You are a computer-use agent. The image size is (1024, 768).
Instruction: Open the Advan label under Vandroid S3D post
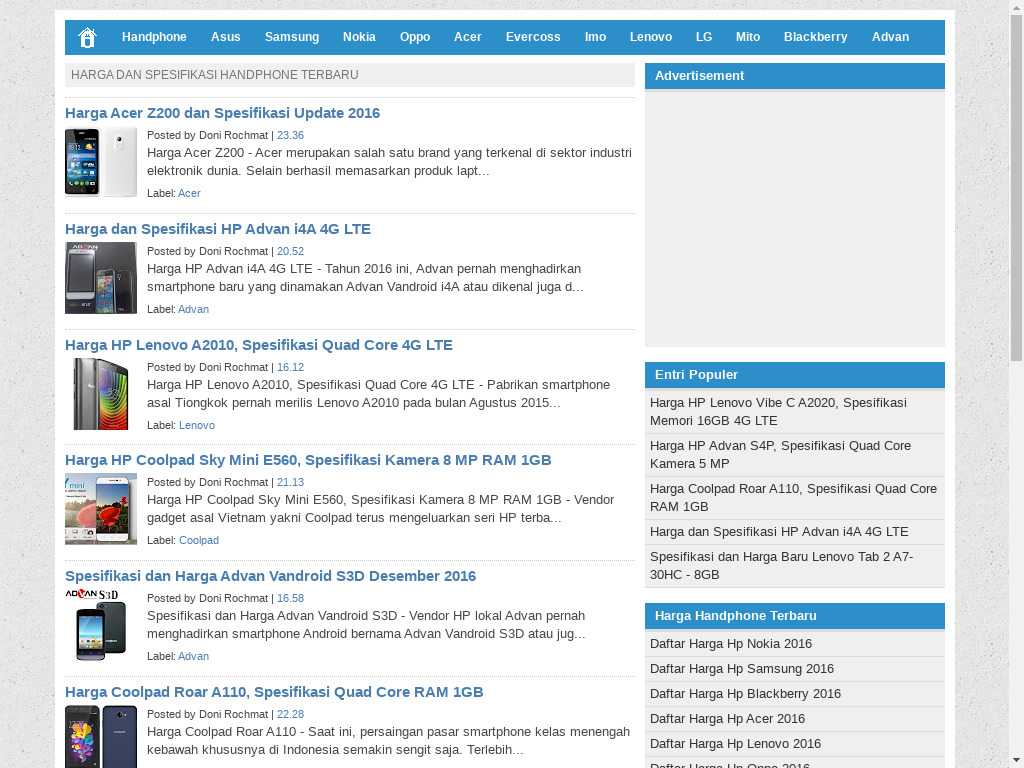pos(193,656)
